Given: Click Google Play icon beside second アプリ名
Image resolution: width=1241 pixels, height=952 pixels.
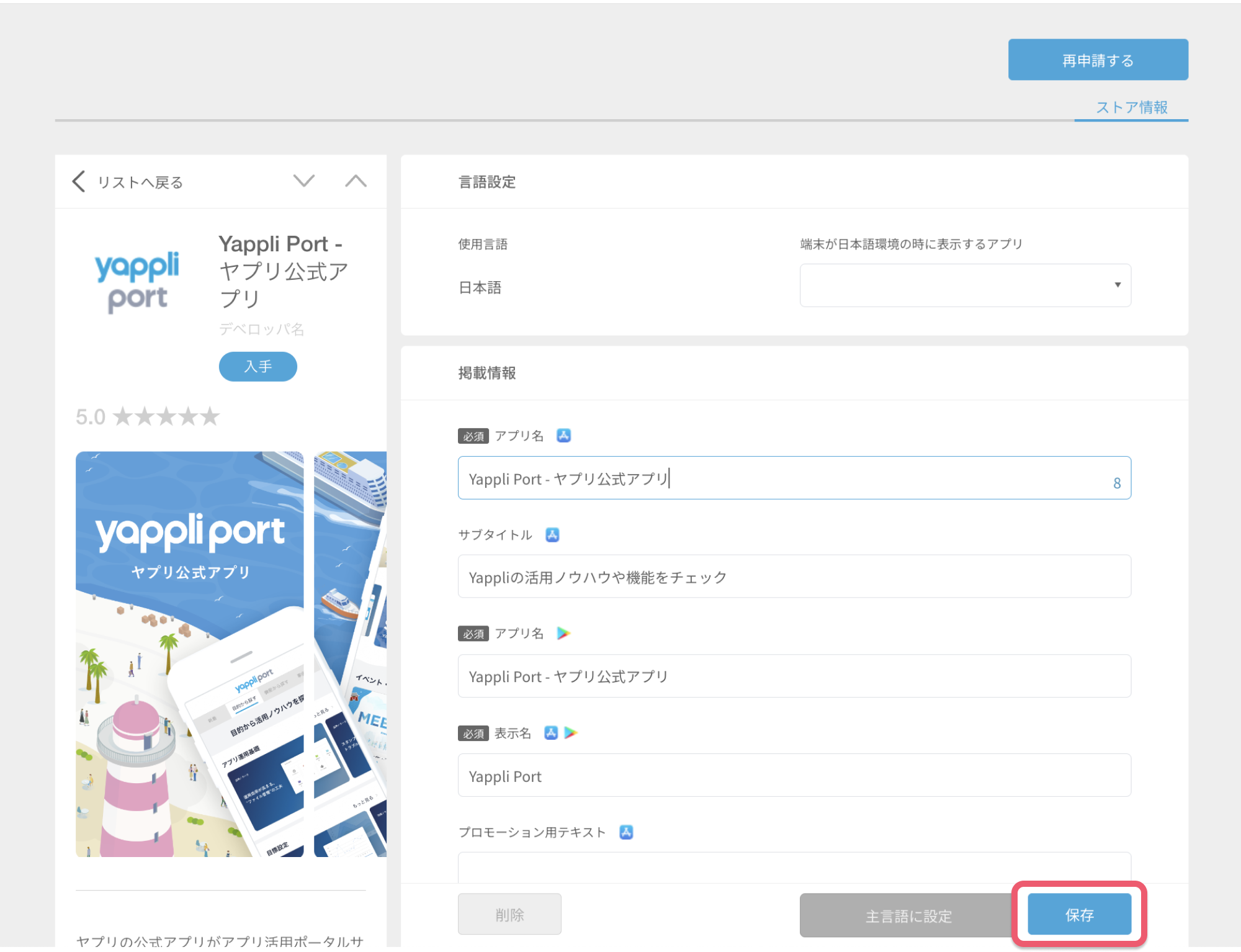Looking at the screenshot, I should [563, 633].
